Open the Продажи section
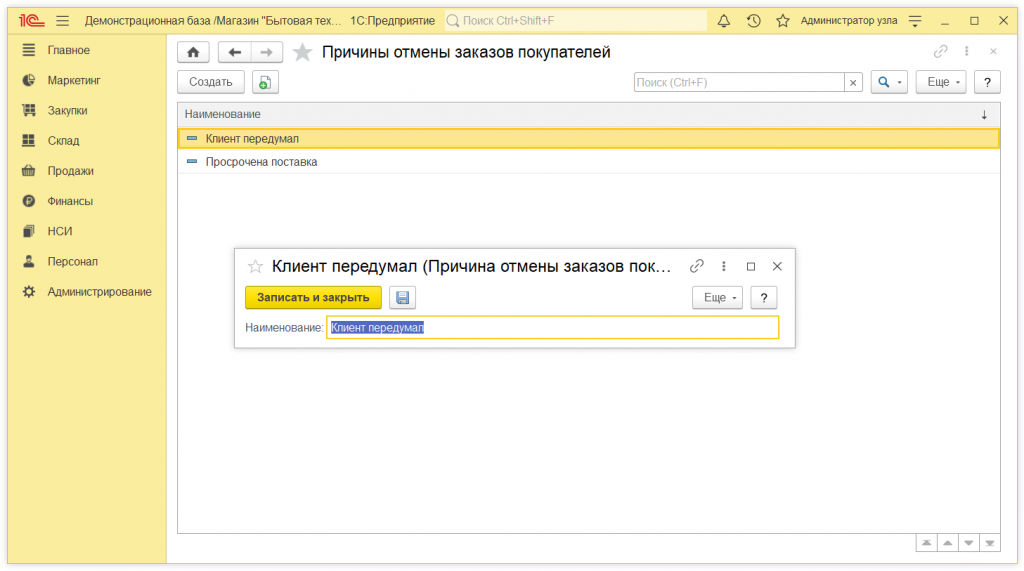 tap(70, 171)
